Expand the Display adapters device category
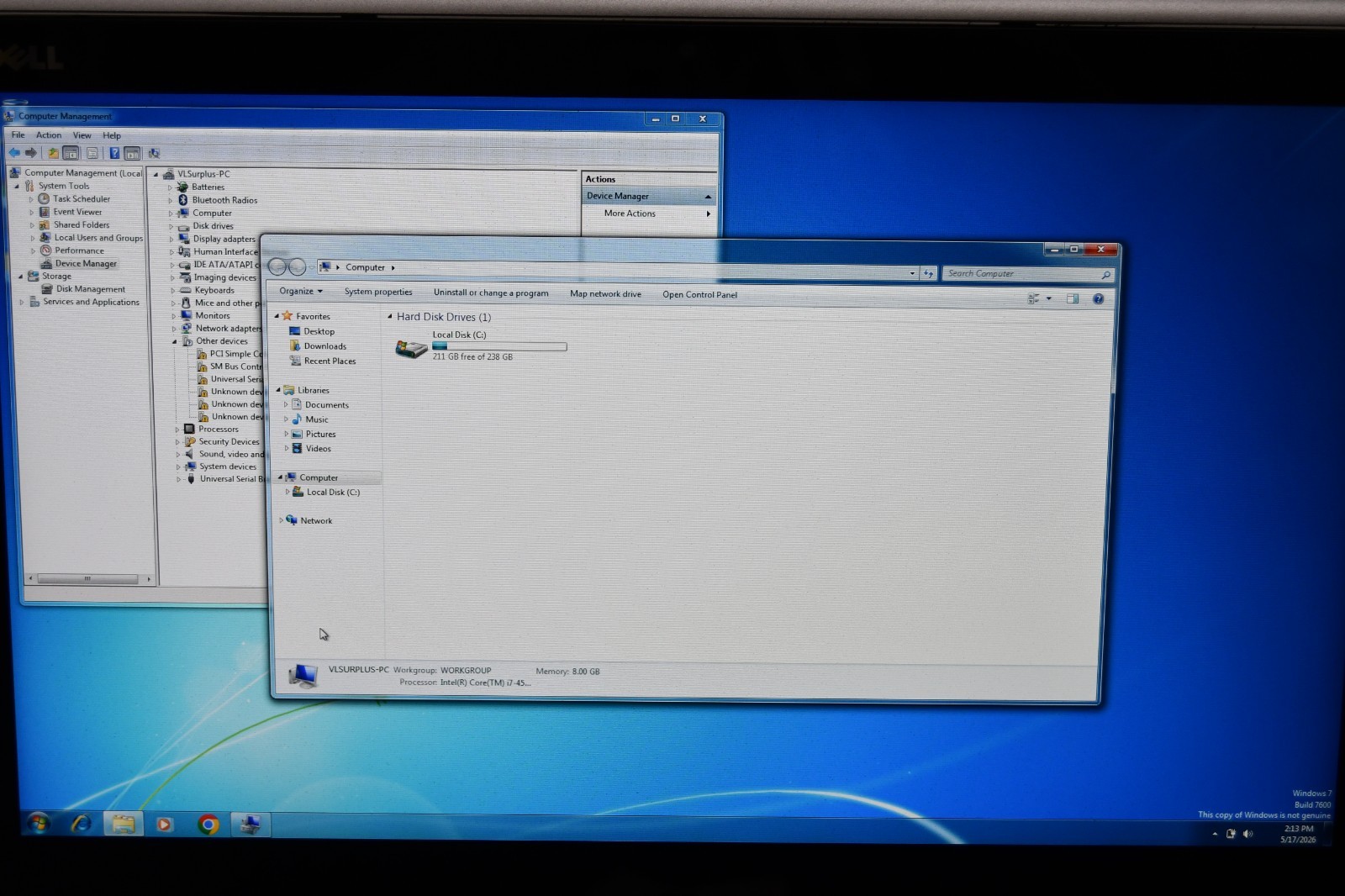 pyautogui.click(x=171, y=239)
